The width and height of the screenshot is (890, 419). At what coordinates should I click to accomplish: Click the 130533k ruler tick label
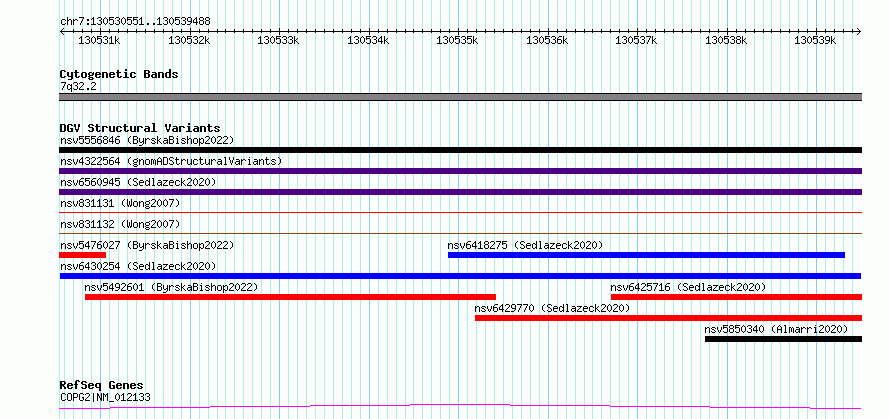[x=278, y=40]
